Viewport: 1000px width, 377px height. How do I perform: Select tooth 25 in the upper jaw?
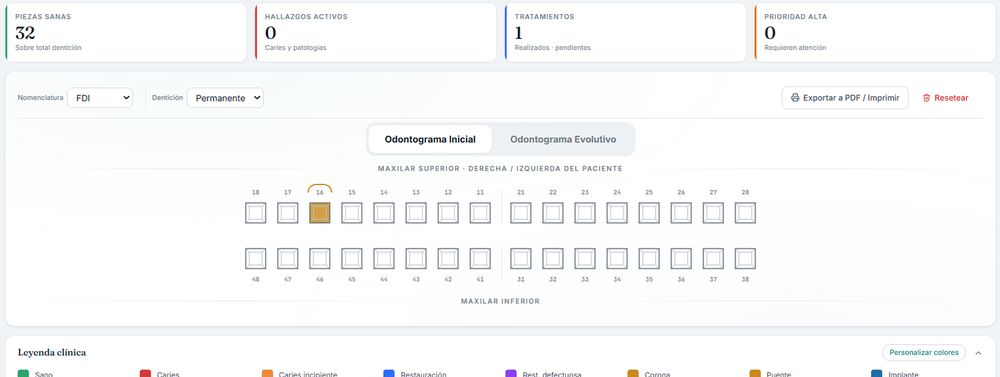[649, 212]
